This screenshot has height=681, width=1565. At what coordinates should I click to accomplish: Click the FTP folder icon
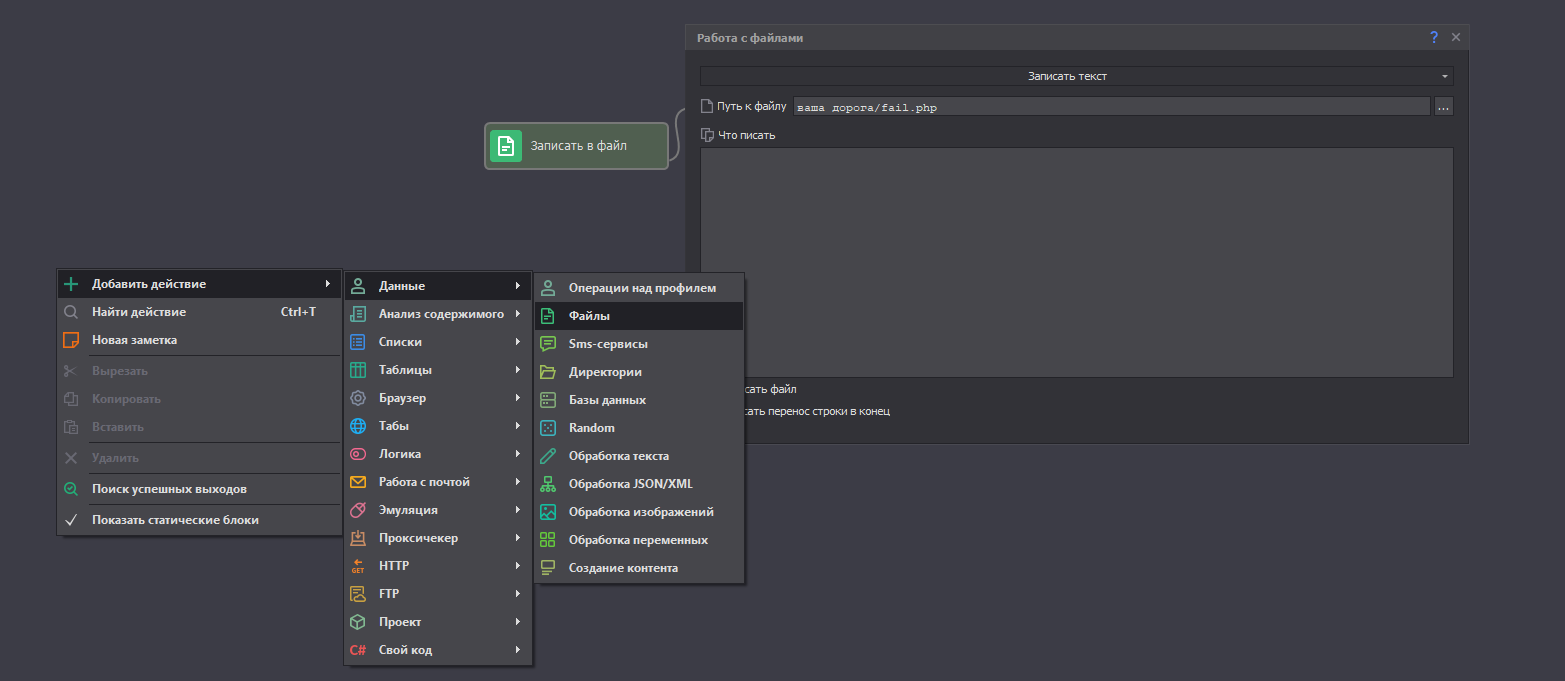(x=358, y=594)
